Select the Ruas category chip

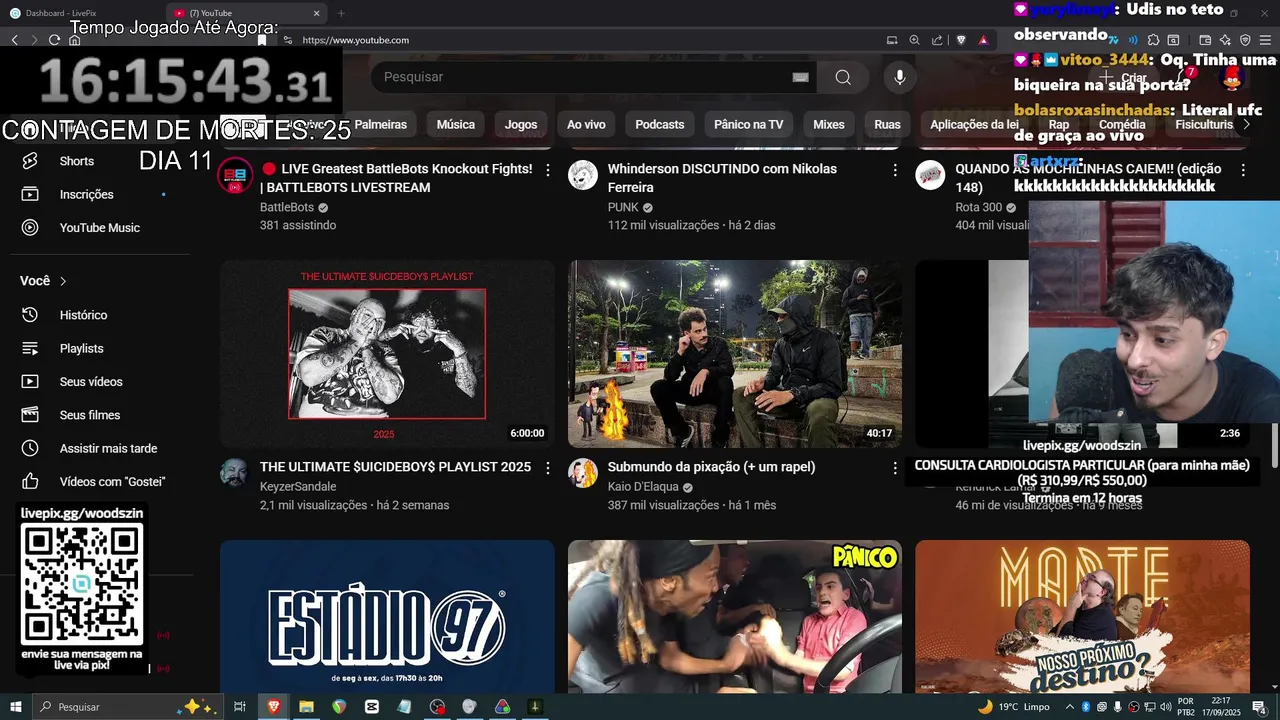coord(887,124)
